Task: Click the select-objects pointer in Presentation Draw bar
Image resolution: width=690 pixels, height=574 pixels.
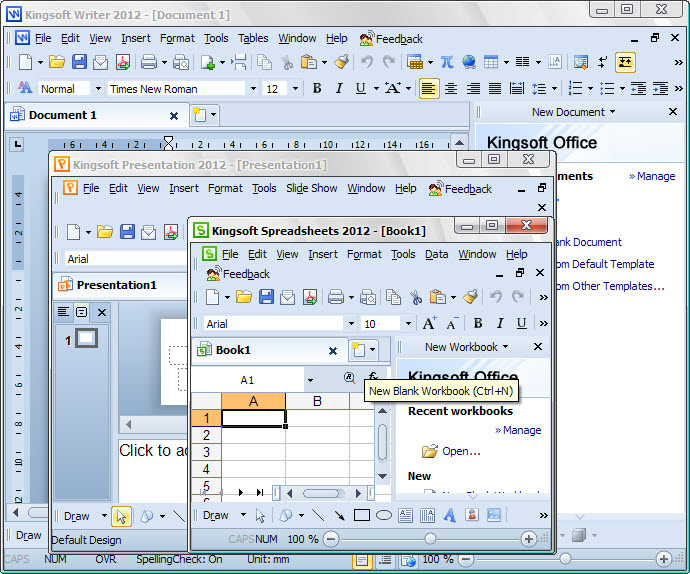Action: pyautogui.click(x=121, y=516)
